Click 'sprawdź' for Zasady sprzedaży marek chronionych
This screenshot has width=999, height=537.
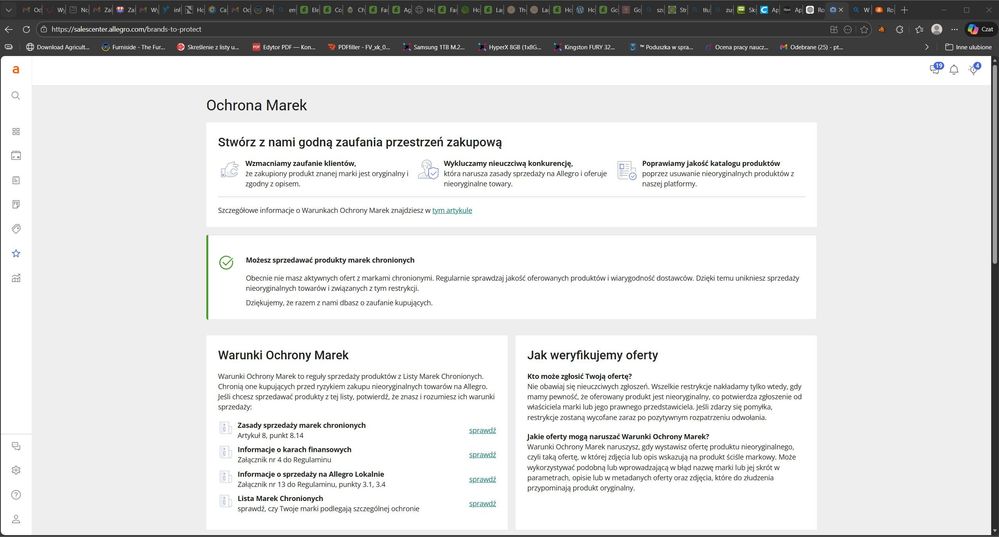482,430
